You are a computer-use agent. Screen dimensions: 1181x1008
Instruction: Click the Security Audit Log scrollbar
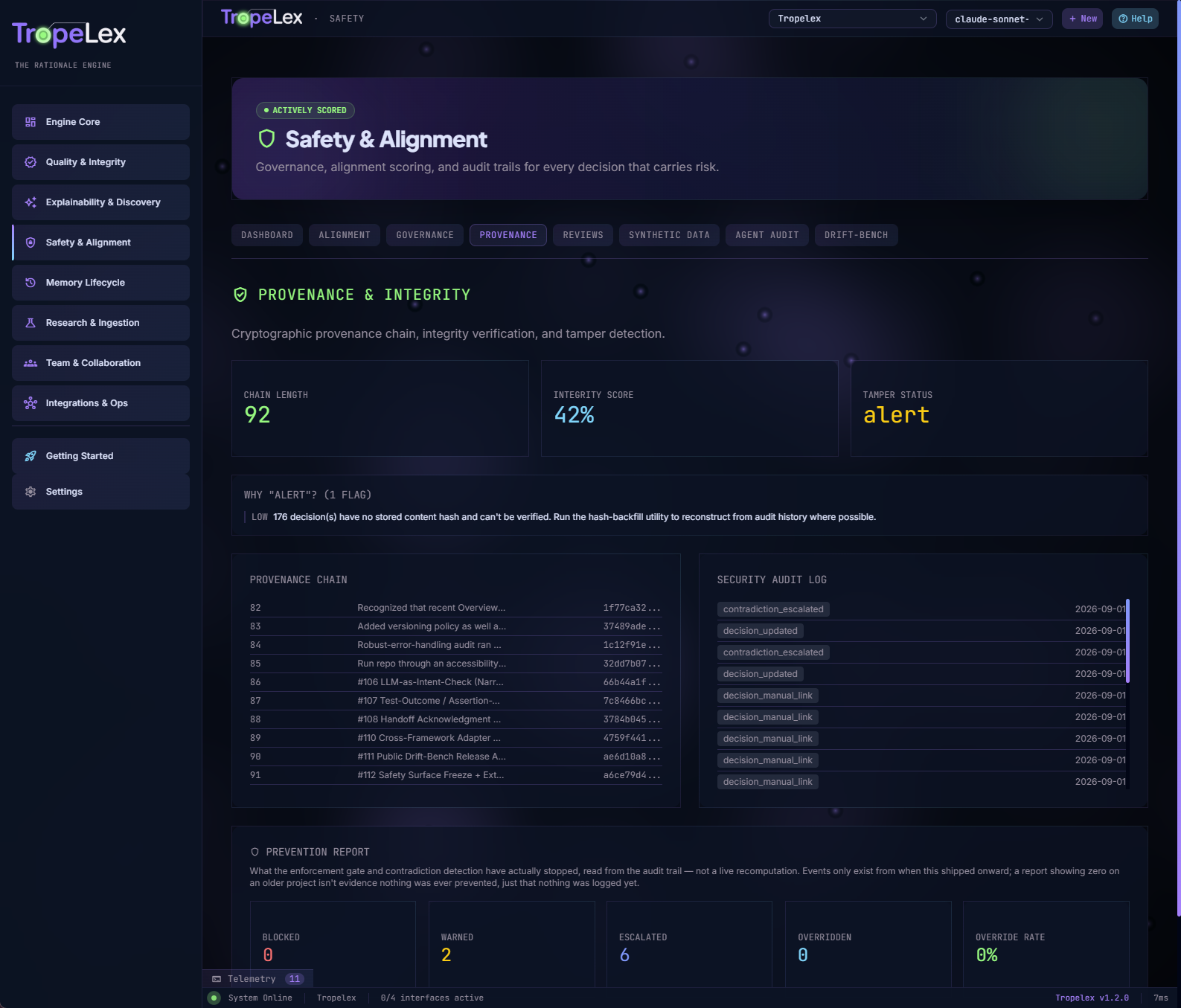(x=1128, y=641)
